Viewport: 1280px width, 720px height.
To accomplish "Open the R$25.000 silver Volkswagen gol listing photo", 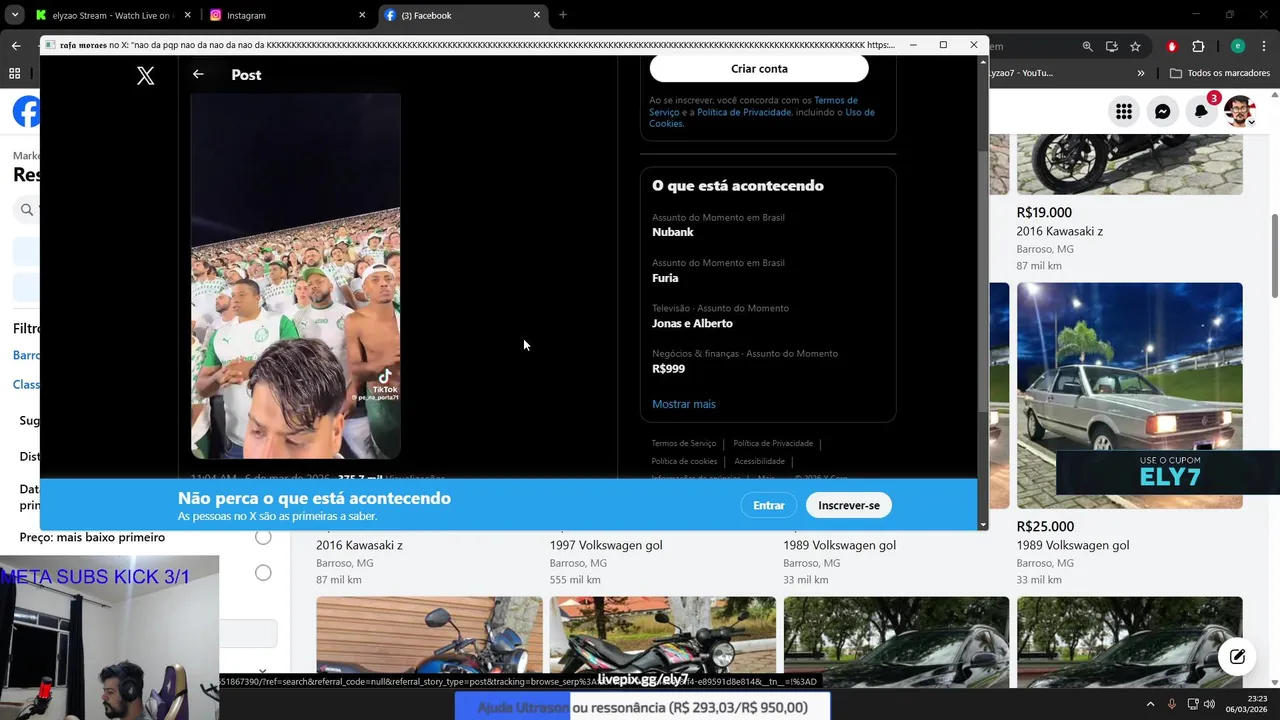I will coord(1130,395).
